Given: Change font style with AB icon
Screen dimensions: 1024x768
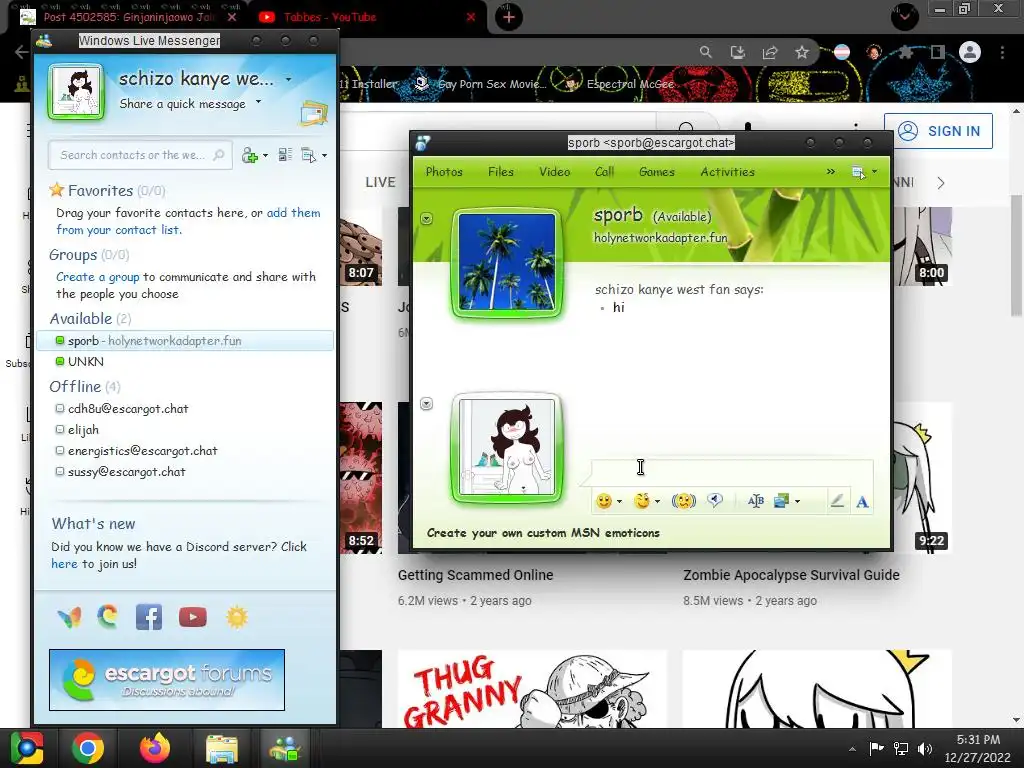Looking at the screenshot, I should click(756, 501).
